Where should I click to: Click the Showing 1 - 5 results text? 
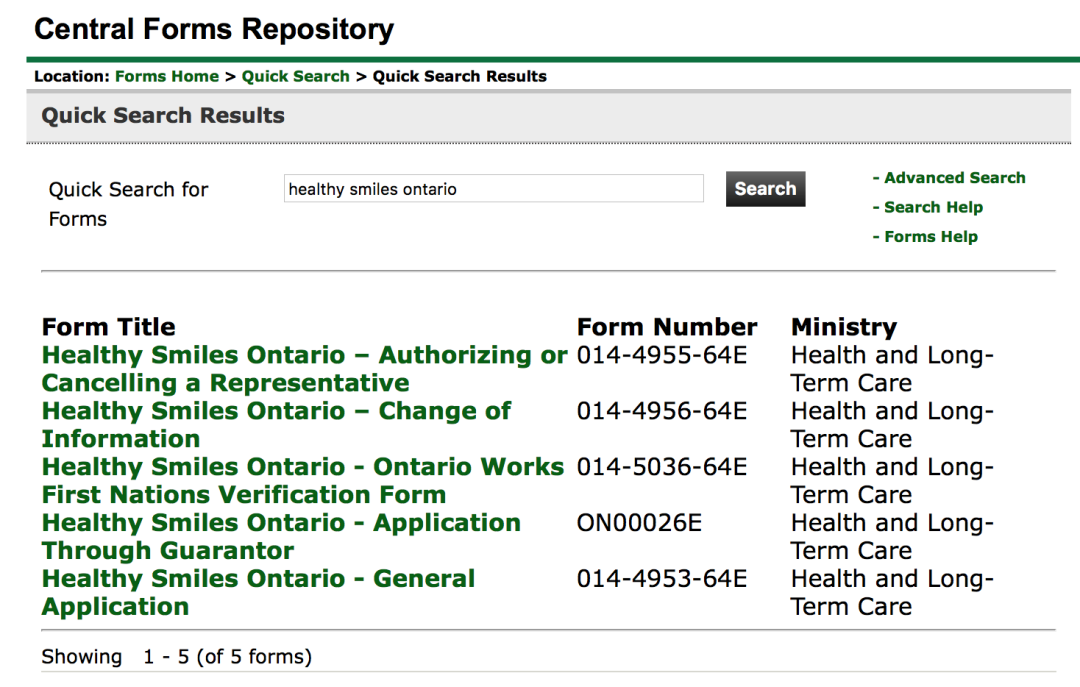[x=177, y=657]
